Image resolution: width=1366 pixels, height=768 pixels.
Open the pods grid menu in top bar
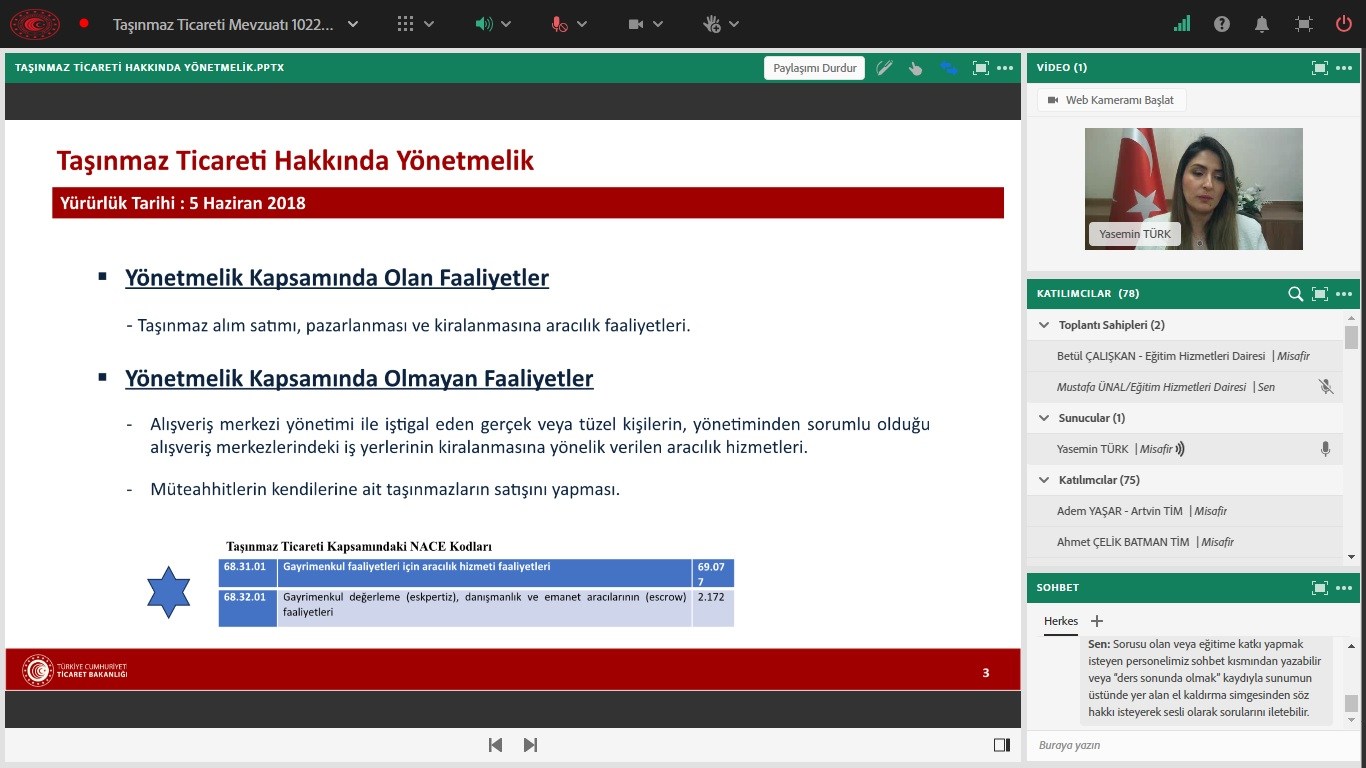(x=405, y=24)
